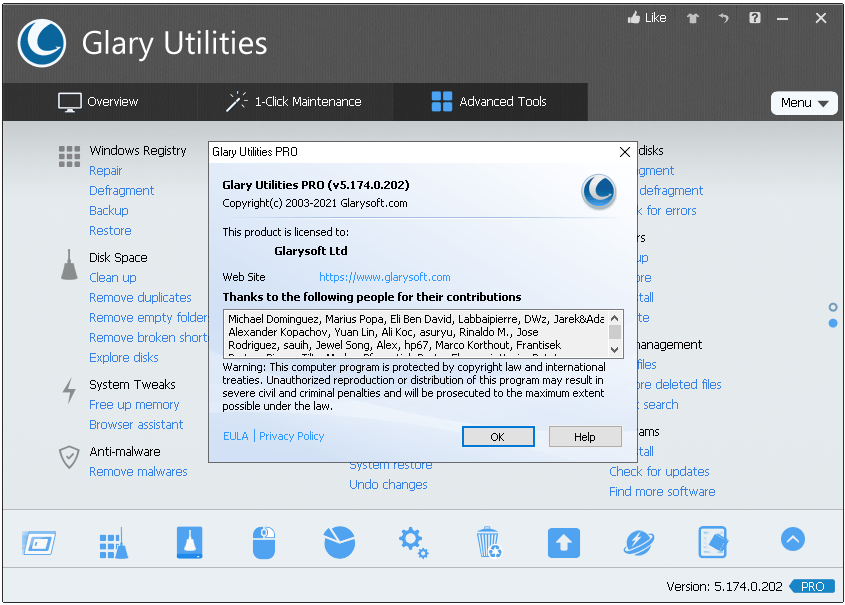Open the Disk Space Analyzer pie icon

340,542
